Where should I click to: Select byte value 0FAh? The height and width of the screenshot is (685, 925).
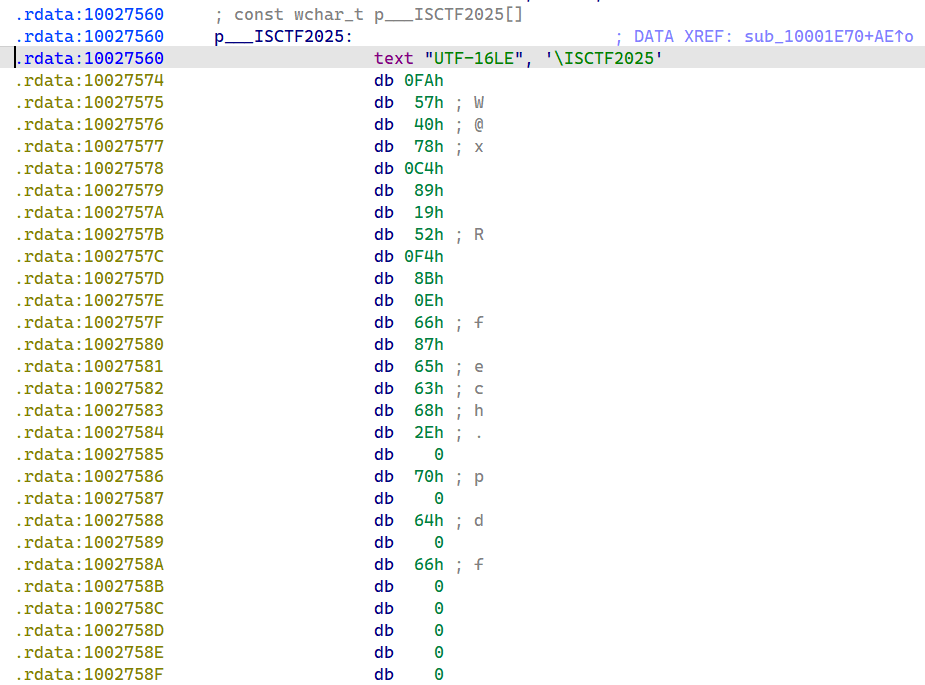click(x=424, y=81)
